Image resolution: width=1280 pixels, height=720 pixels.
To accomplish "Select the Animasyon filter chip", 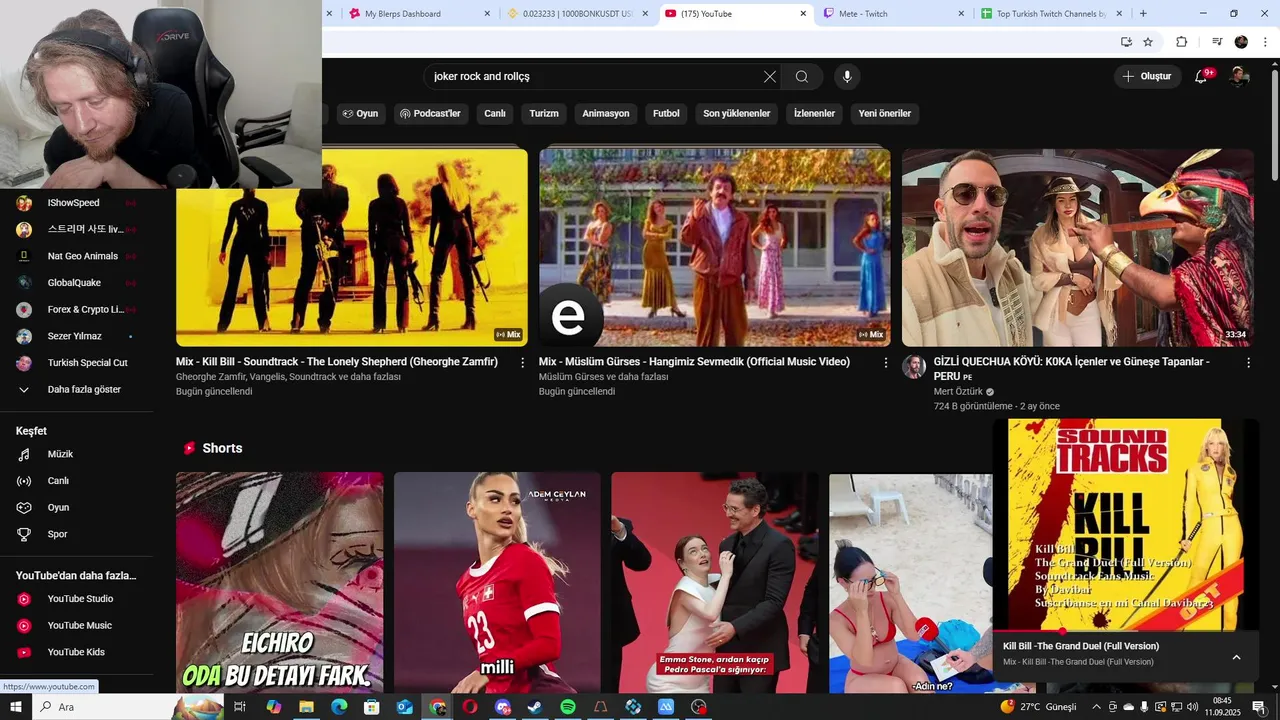I will [x=606, y=114].
